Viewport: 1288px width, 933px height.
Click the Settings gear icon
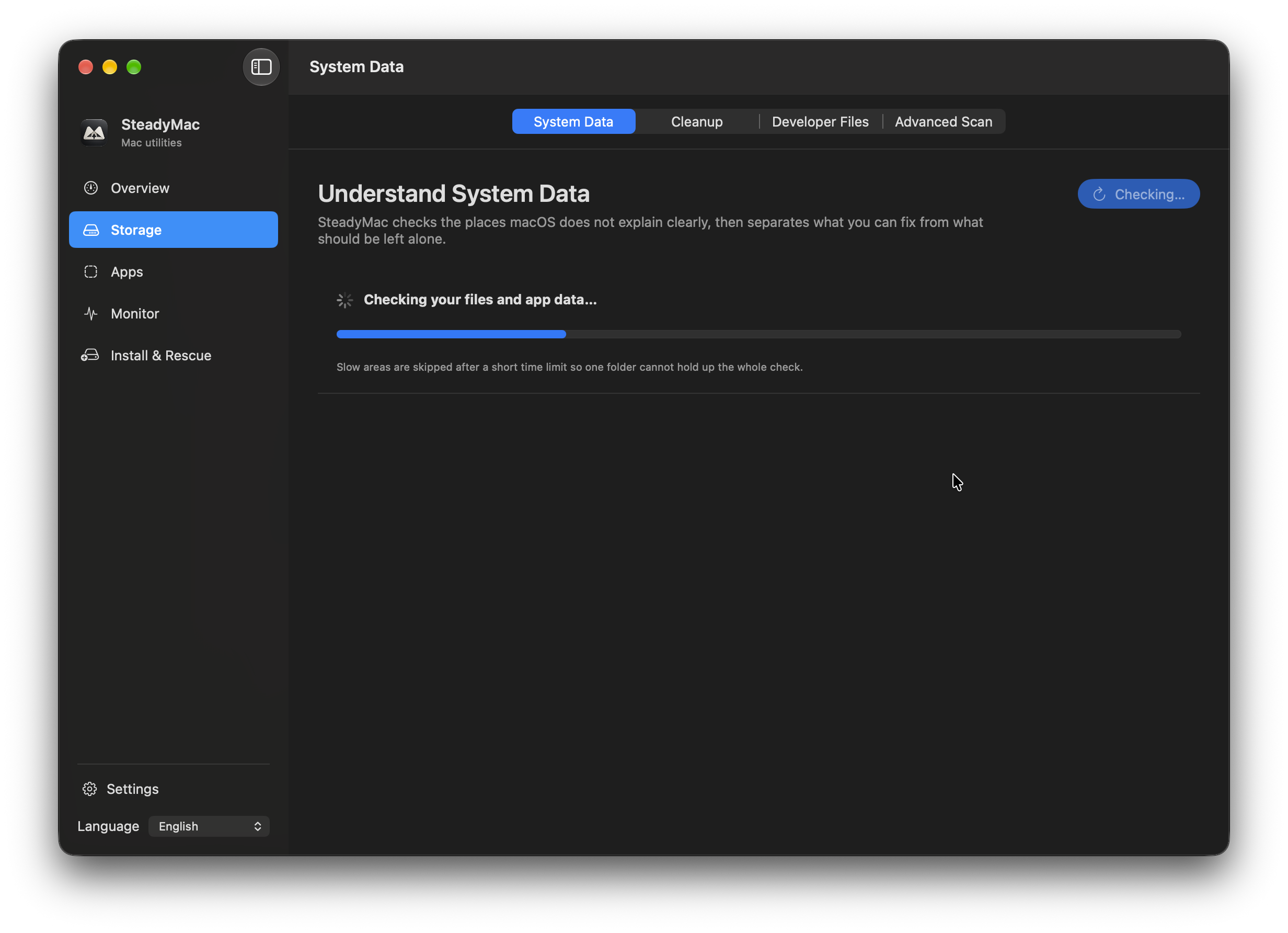90,789
